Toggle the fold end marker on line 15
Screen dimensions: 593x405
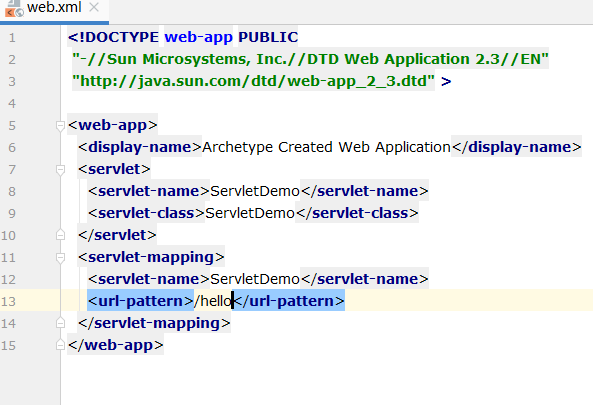click(x=60, y=345)
